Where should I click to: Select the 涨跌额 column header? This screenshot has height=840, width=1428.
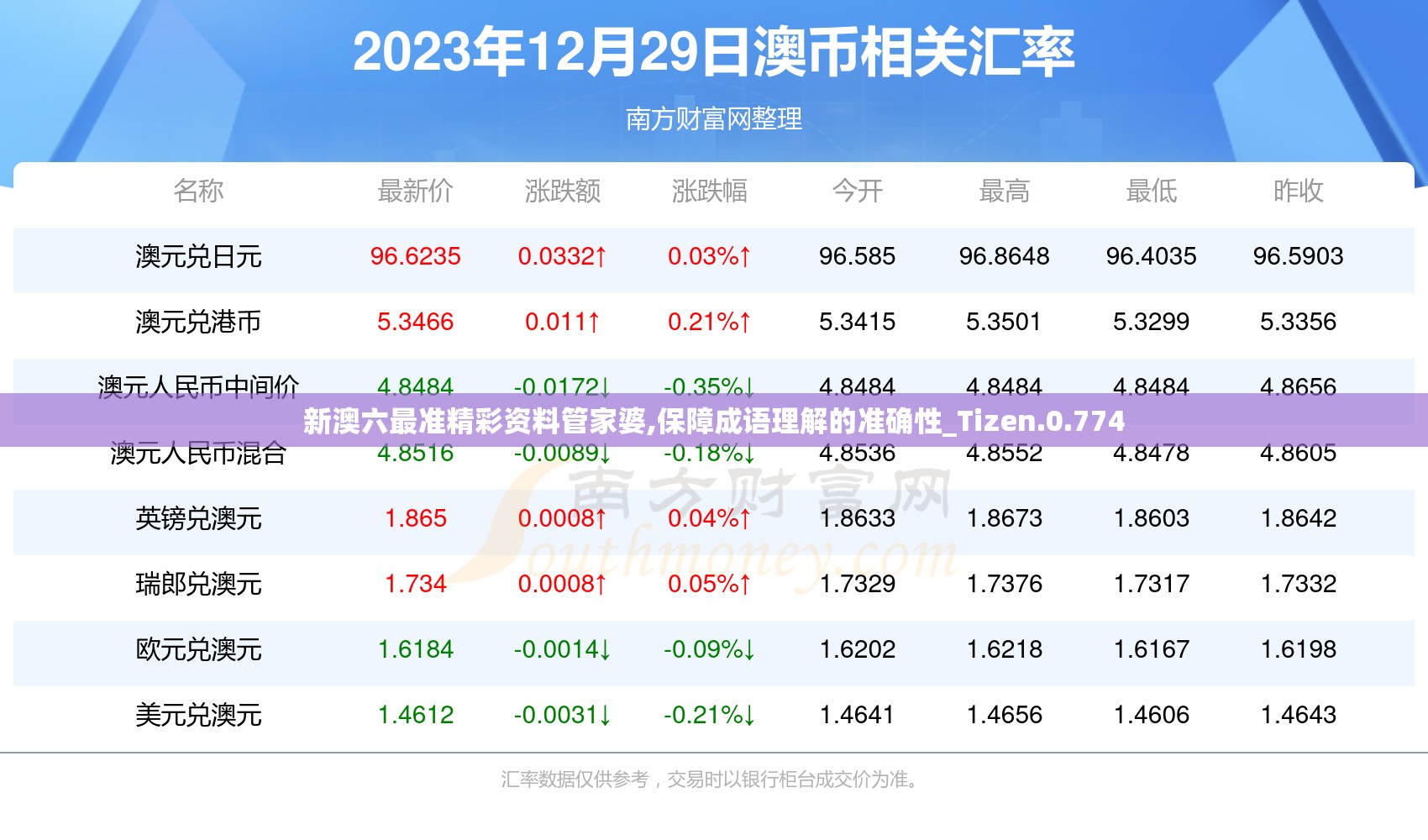click(563, 191)
